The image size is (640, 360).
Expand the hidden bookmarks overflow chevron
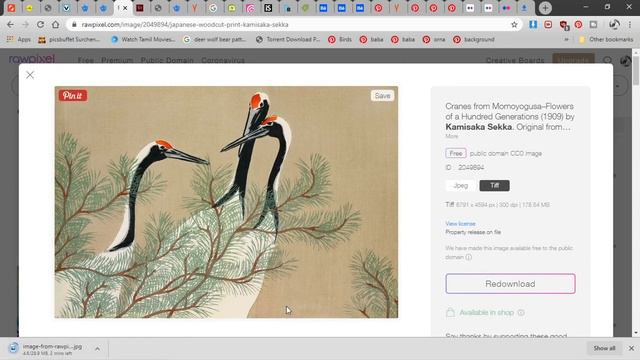566,40
